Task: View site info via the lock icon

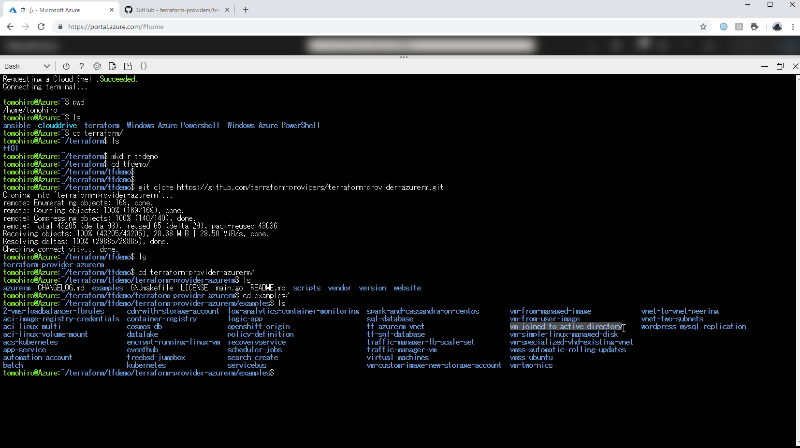Action: click(60, 27)
